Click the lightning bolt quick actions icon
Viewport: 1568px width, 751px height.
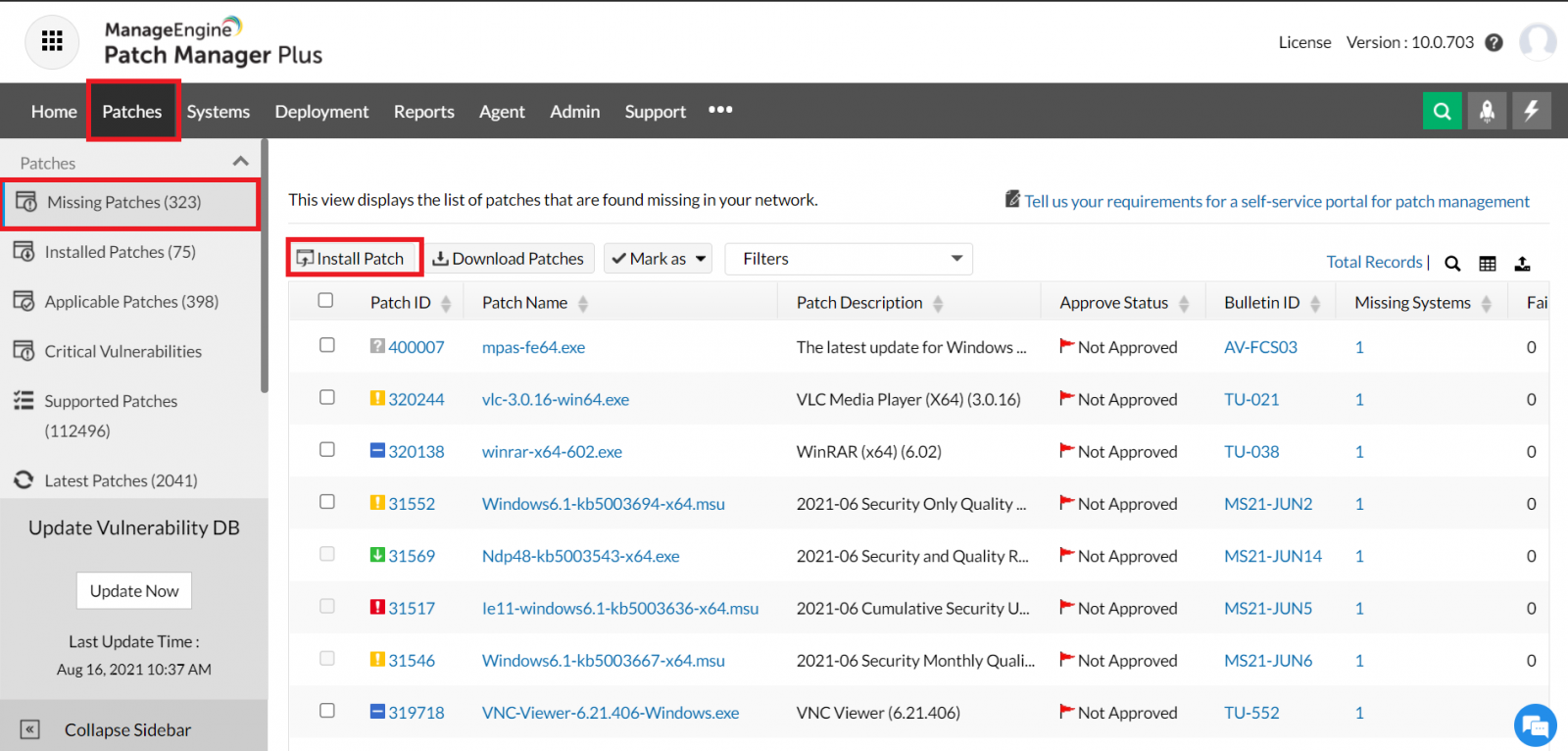(1531, 111)
